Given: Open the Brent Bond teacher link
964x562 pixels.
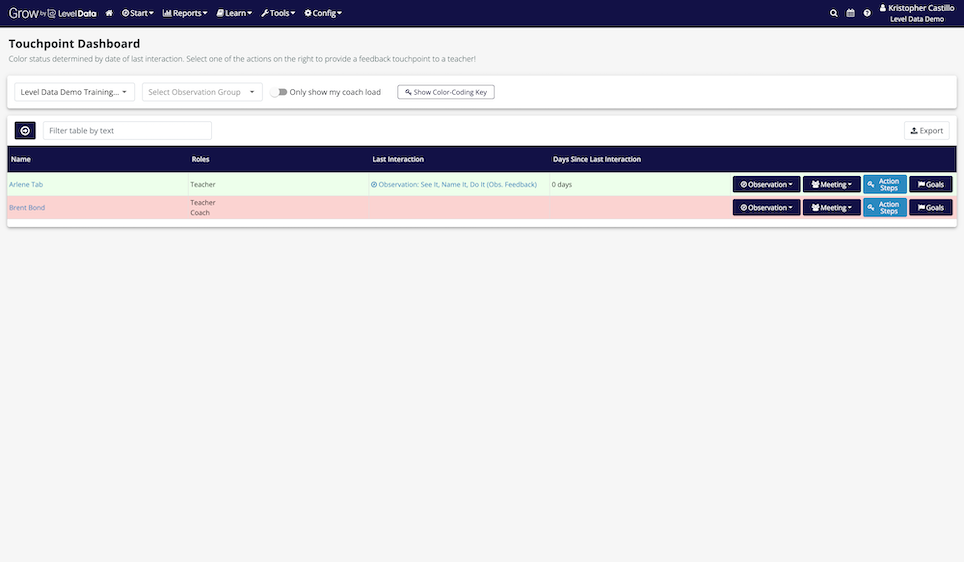Looking at the screenshot, I should [27, 208].
